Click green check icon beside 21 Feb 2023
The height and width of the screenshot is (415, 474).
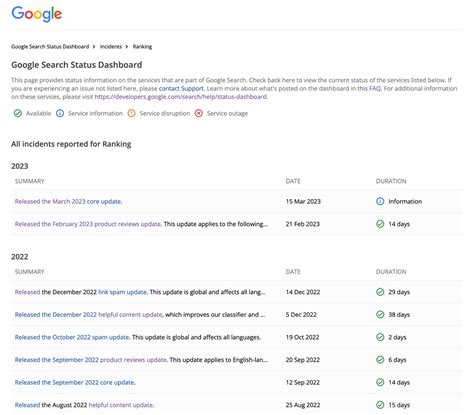pyautogui.click(x=380, y=224)
